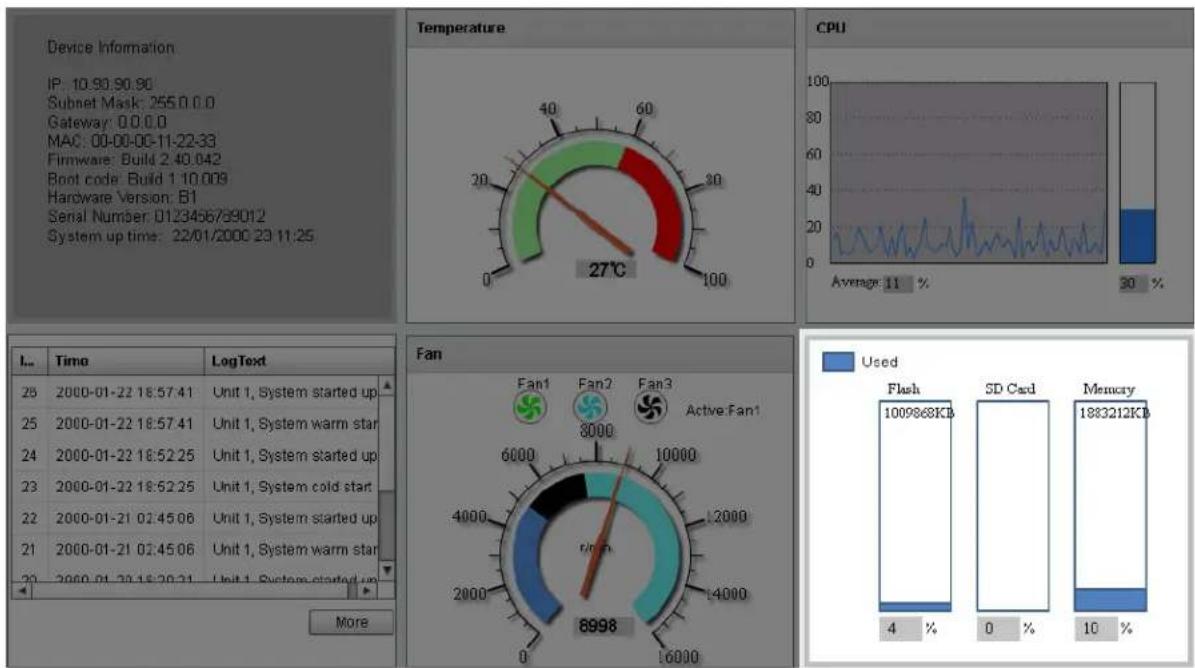Click the SD Card usage bar

coord(1012,506)
